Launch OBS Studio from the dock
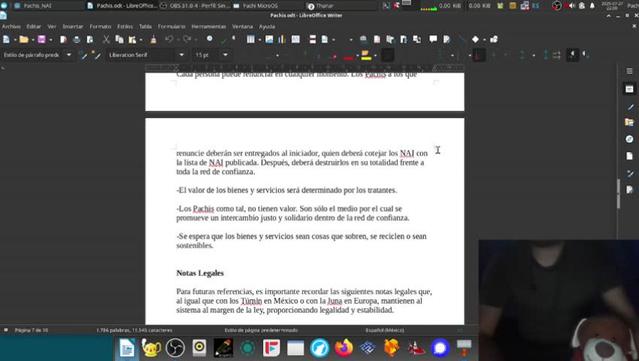Image resolution: width=639 pixels, height=361 pixels. coord(175,348)
